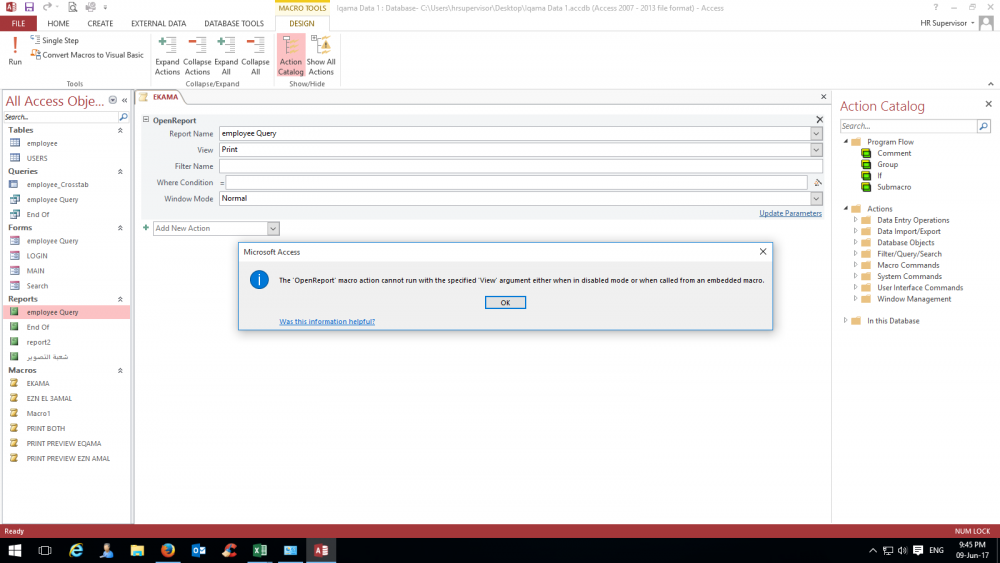Collapse the OpenReport action block

pos(146,119)
